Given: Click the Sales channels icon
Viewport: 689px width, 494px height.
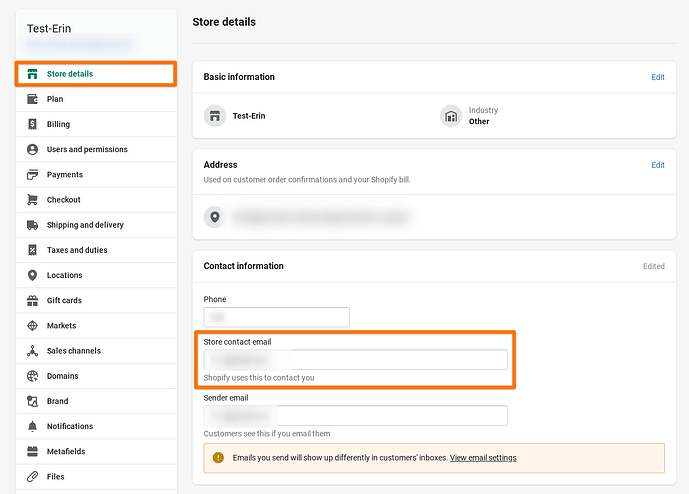Looking at the screenshot, I should coord(33,351).
